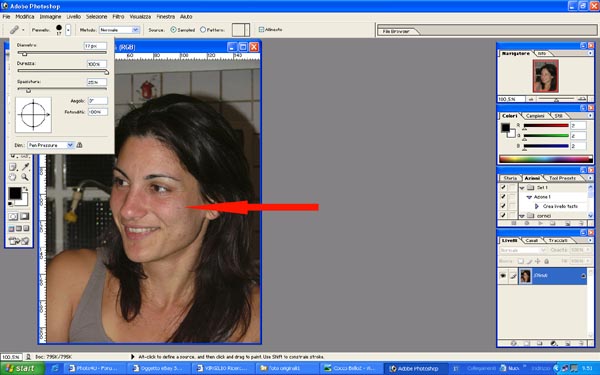Click the Start button on the taskbar

click(20, 368)
